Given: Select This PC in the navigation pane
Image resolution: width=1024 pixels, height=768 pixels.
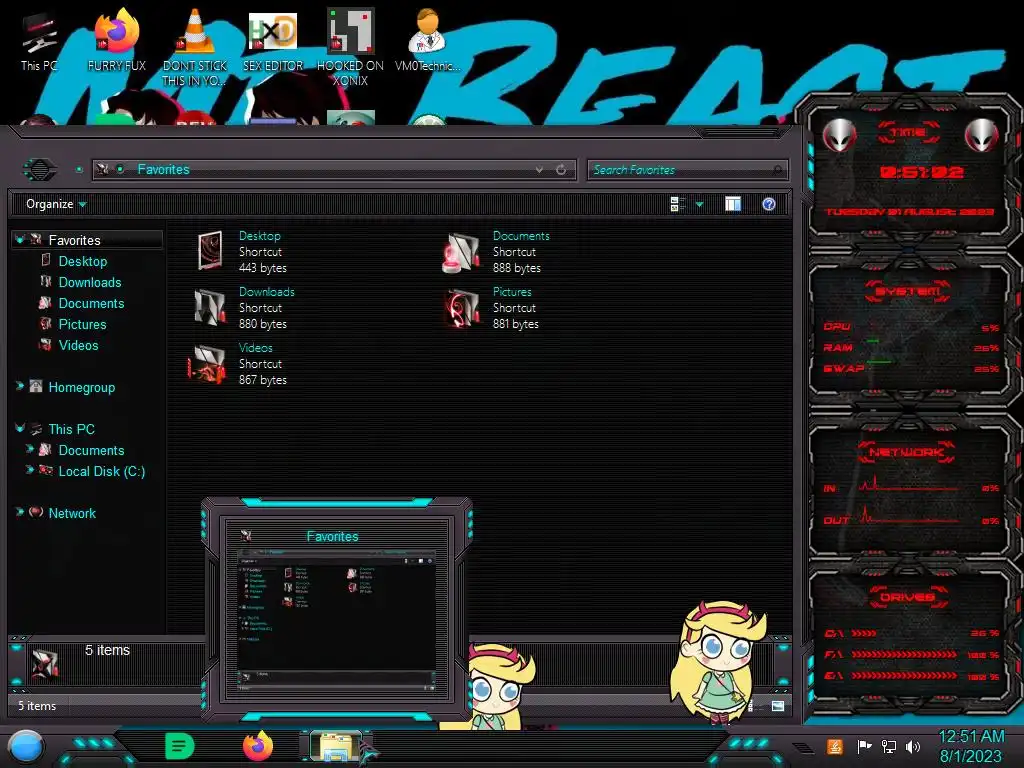Looking at the screenshot, I should coord(71,429).
